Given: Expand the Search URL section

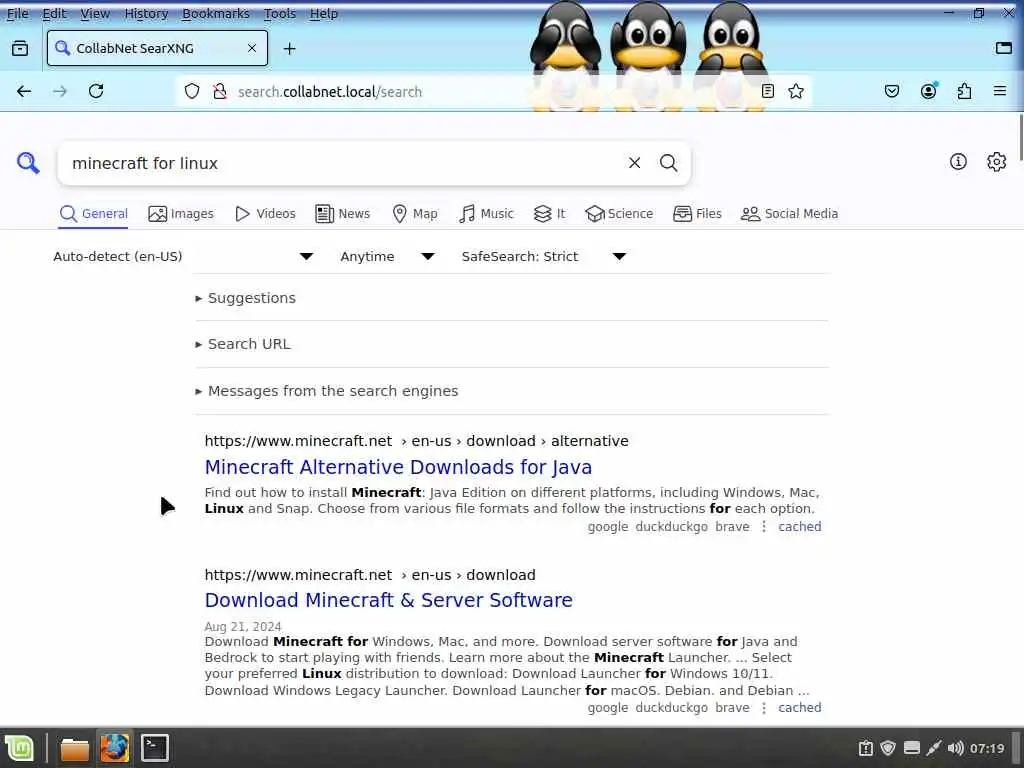Looking at the screenshot, I should click(243, 344).
